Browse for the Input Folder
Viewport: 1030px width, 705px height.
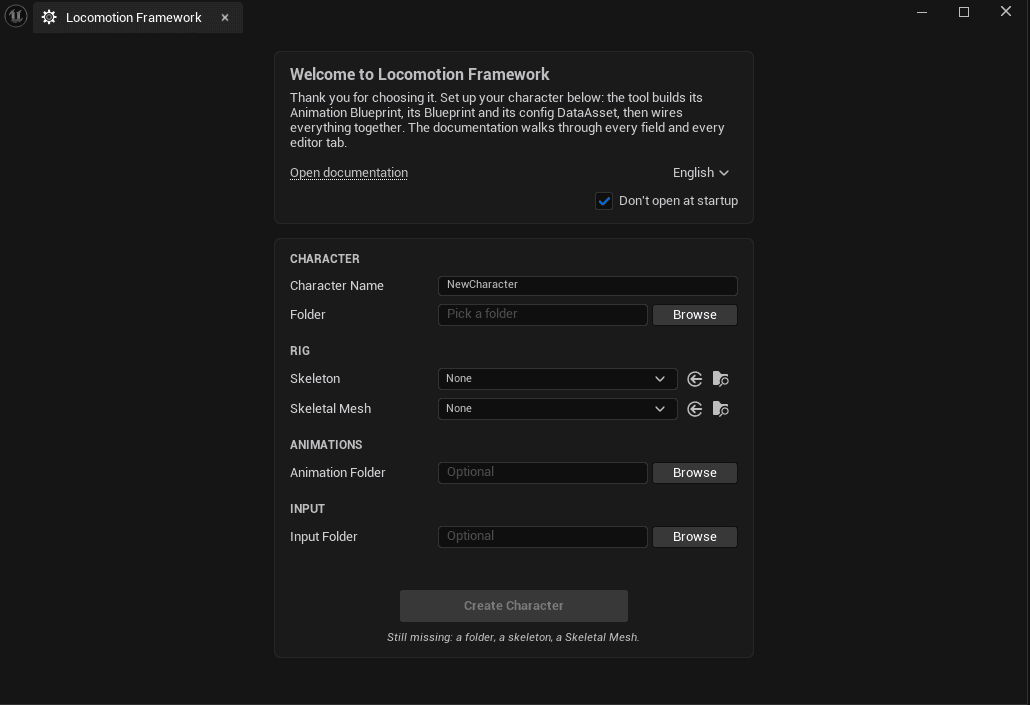[x=694, y=537]
